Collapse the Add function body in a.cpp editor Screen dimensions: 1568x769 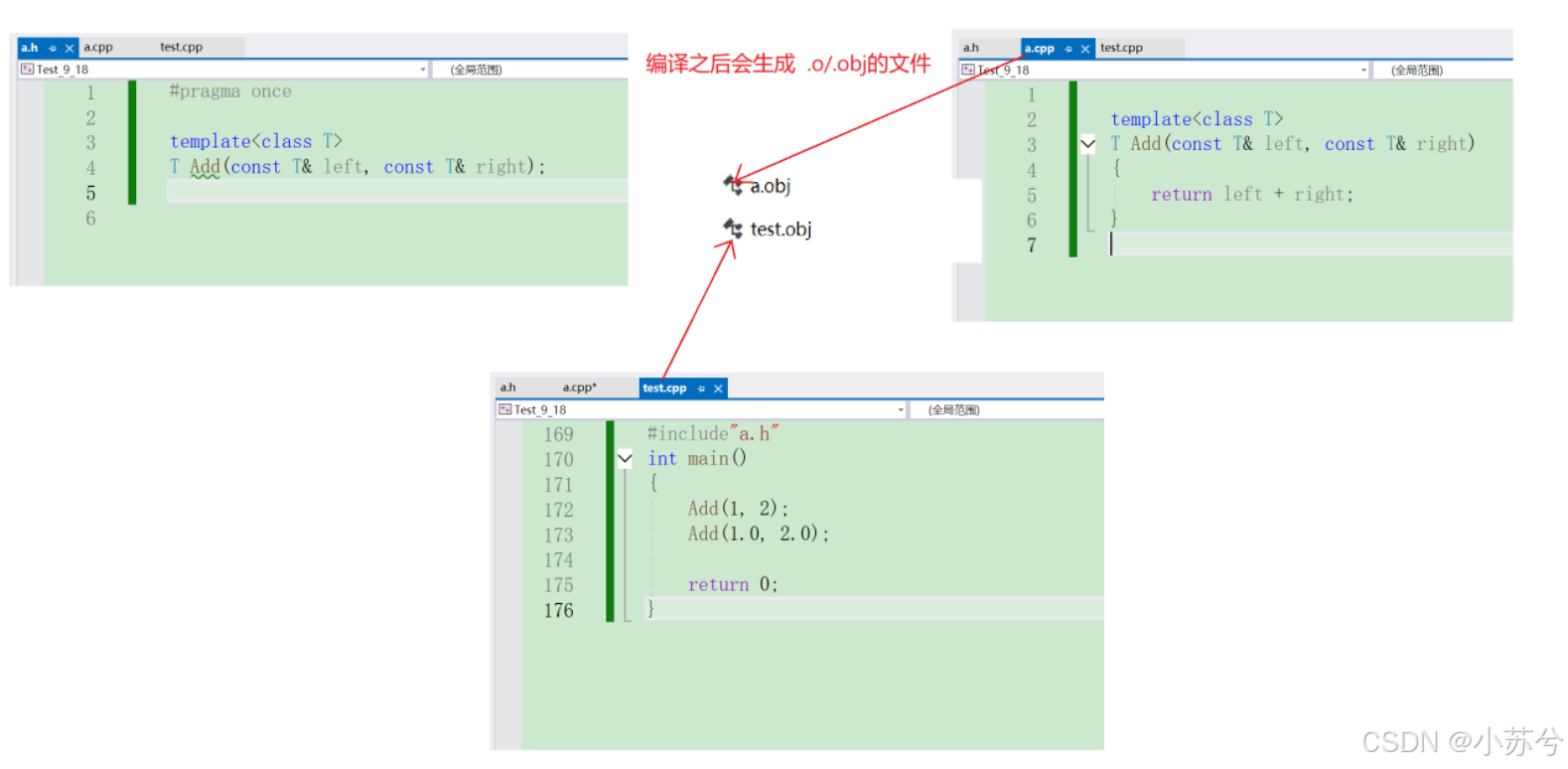pyautogui.click(x=1088, y=144)
